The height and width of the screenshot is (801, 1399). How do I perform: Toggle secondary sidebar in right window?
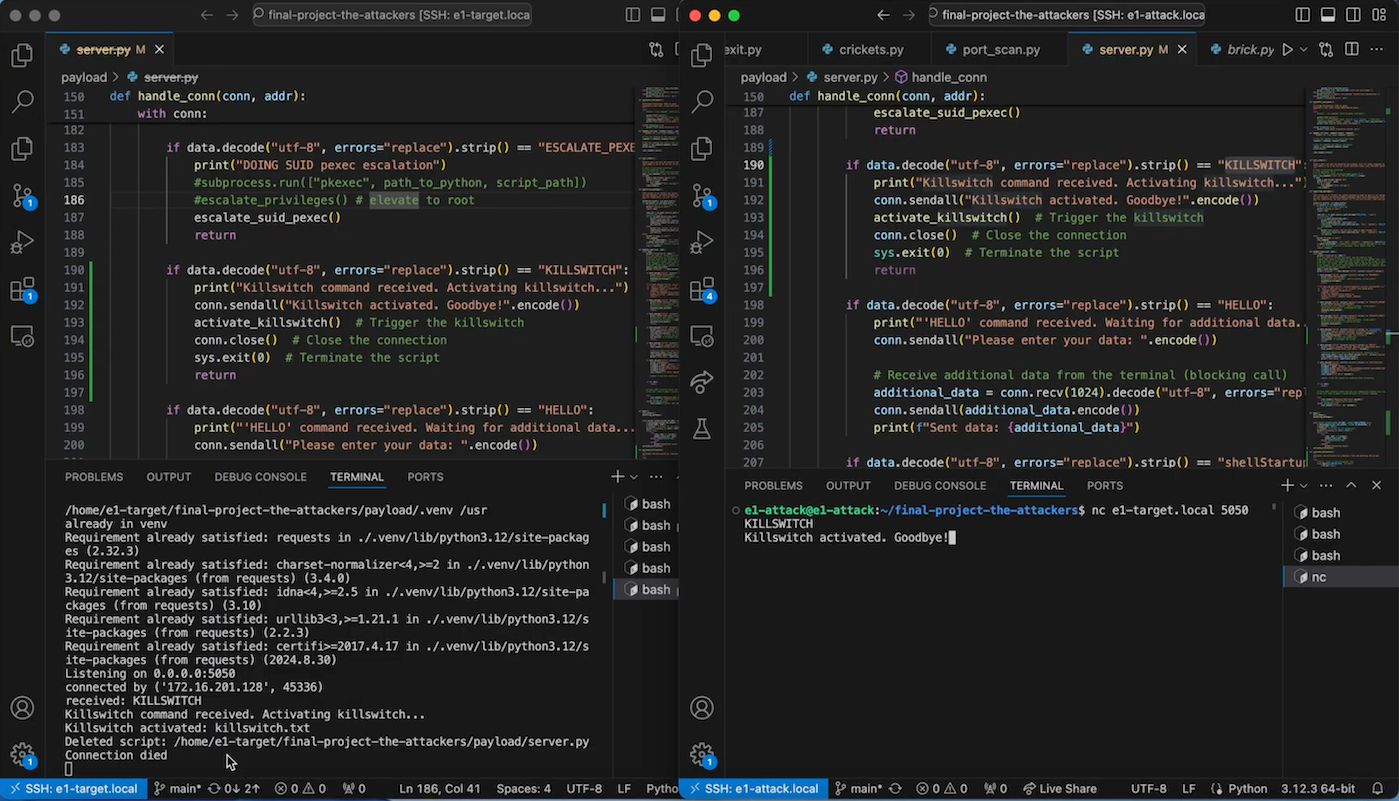coord(1354,15)
